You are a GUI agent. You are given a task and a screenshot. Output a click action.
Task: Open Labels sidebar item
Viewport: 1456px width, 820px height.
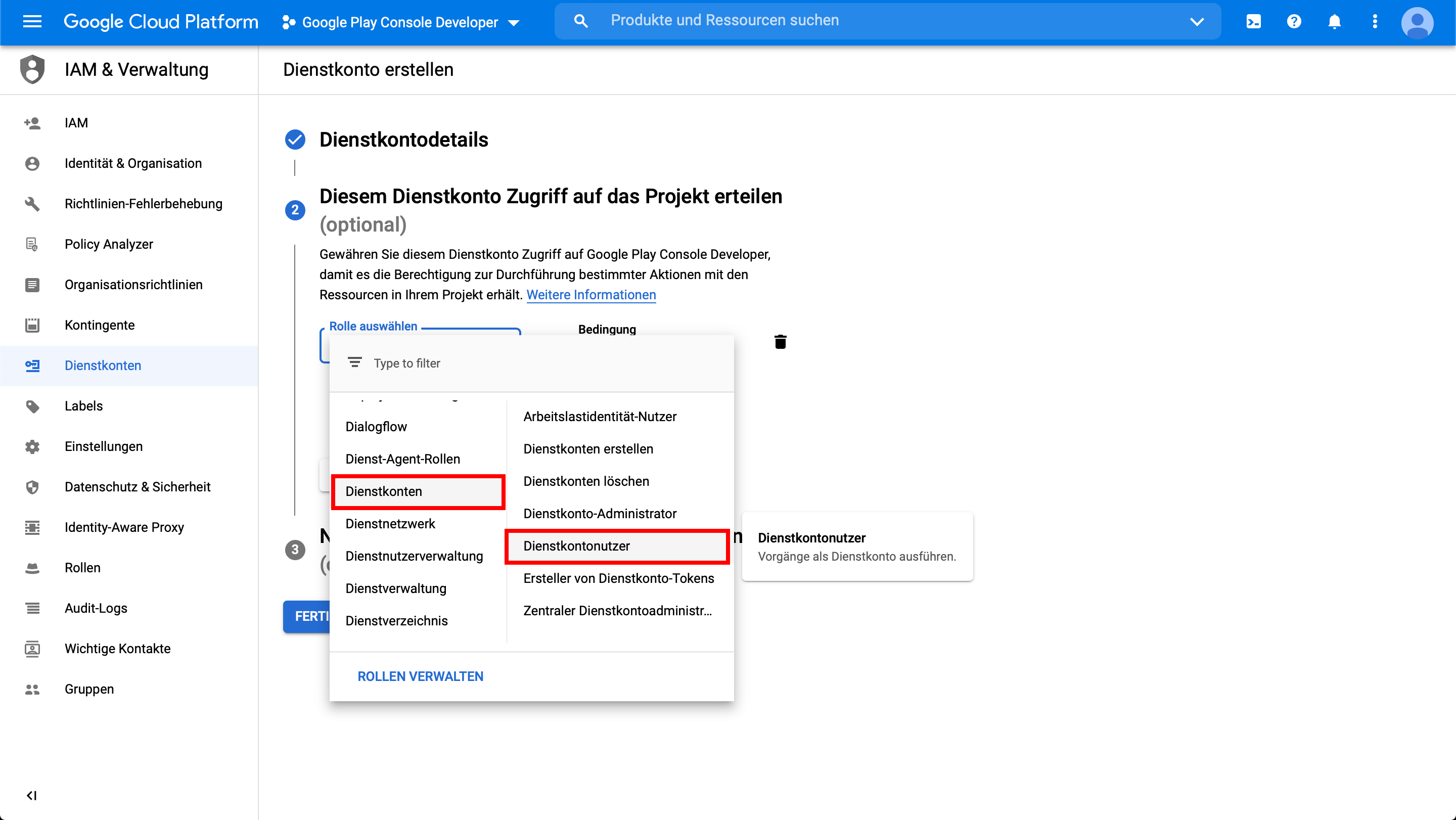[129, 406]
